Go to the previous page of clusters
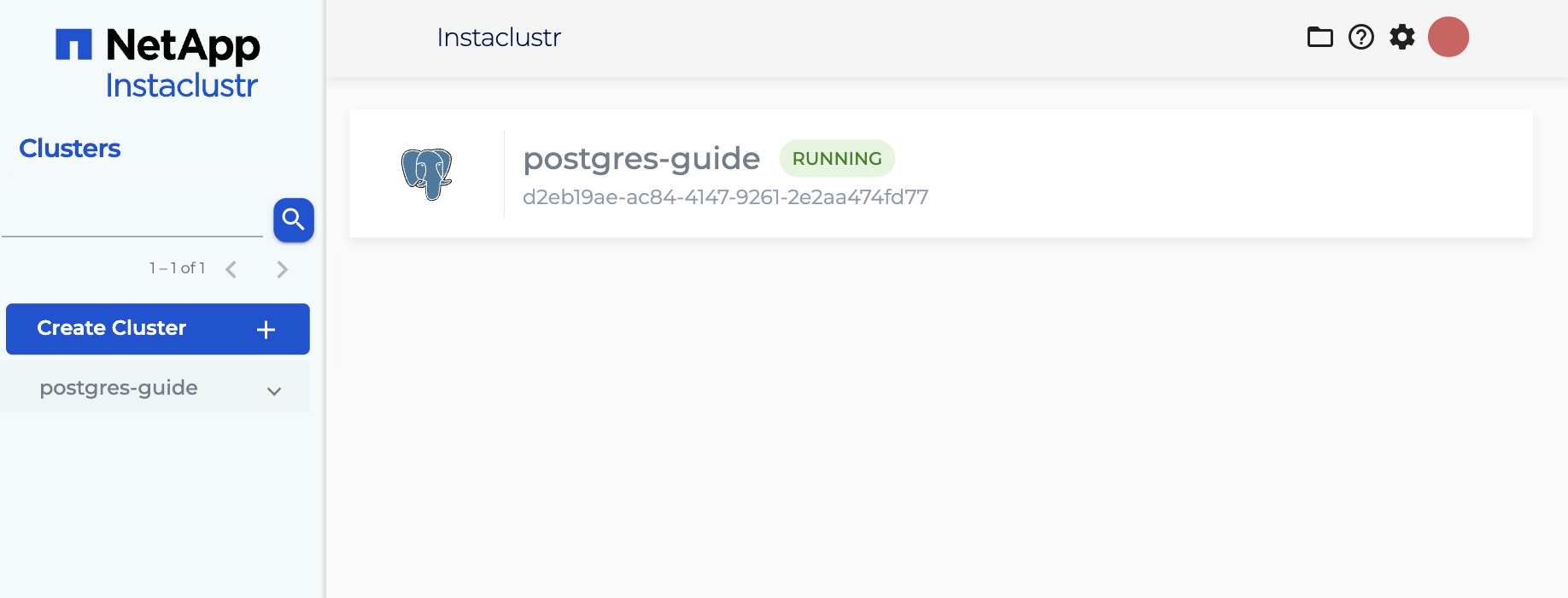 [231, 270]
